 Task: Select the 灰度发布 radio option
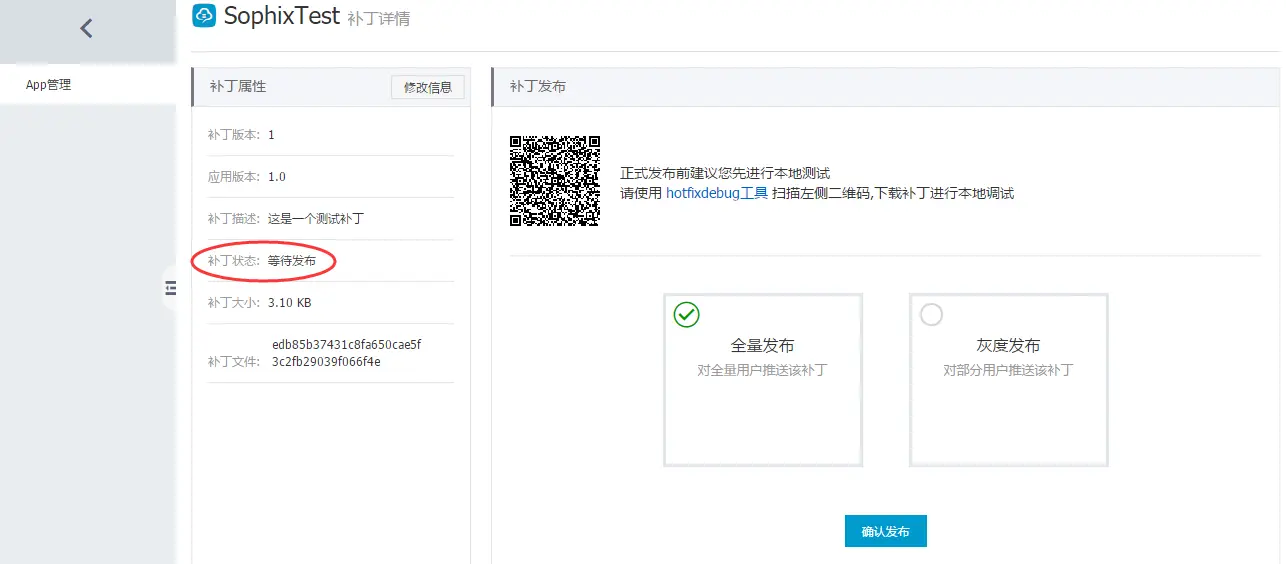(x=931, y=315)
